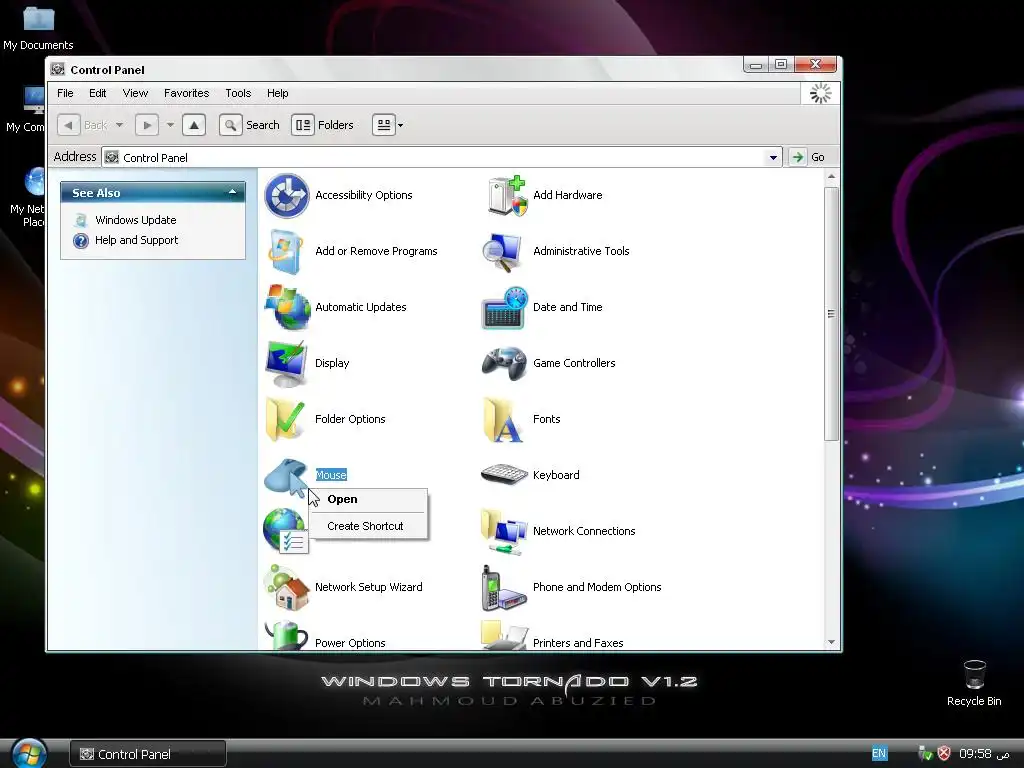Open the Network Connections icon

click(x=504, y=532)
